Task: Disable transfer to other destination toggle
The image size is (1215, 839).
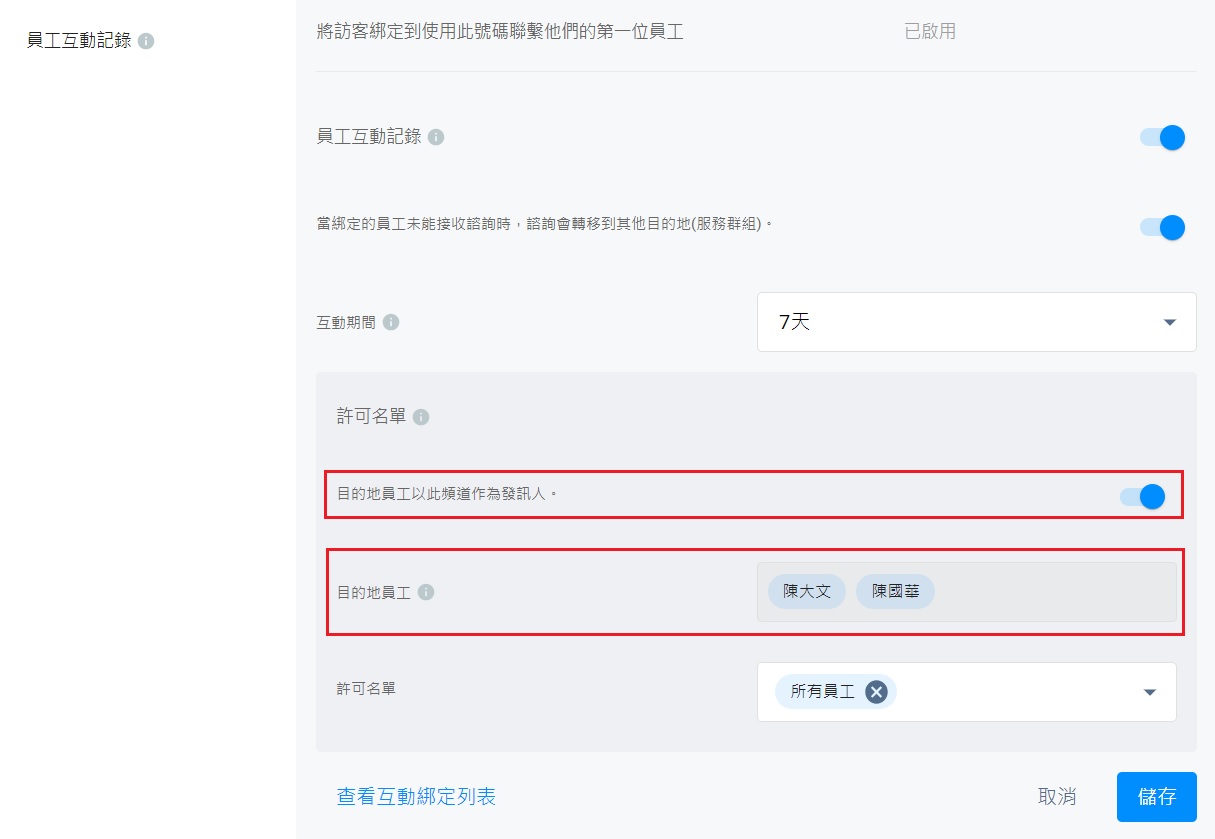Action: 1163,227
